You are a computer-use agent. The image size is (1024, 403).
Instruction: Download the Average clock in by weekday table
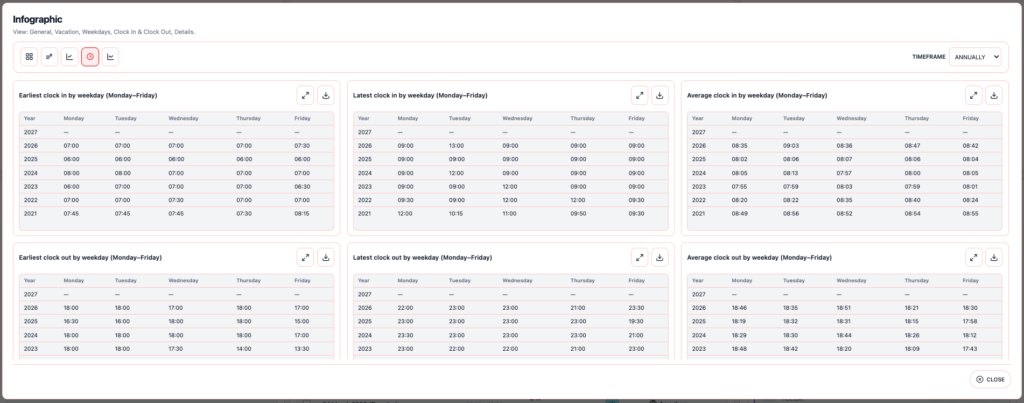994,95
